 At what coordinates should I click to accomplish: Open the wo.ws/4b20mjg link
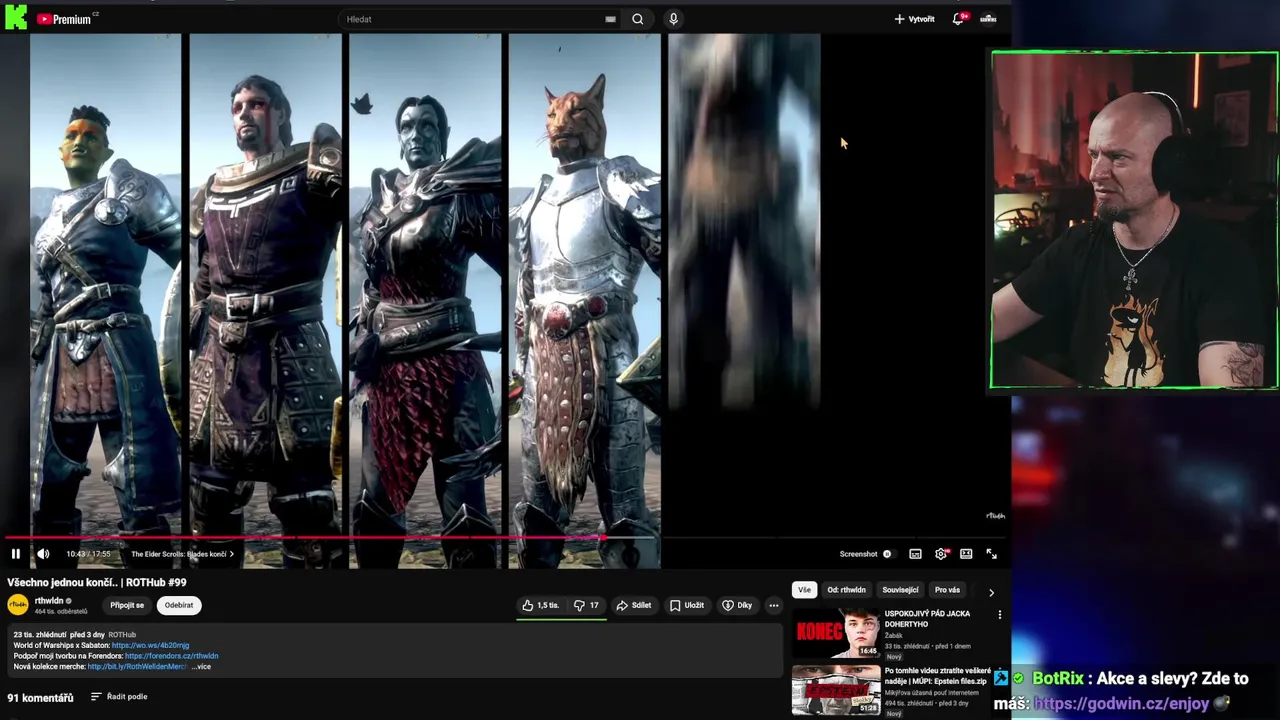click(x=150, y=646)
